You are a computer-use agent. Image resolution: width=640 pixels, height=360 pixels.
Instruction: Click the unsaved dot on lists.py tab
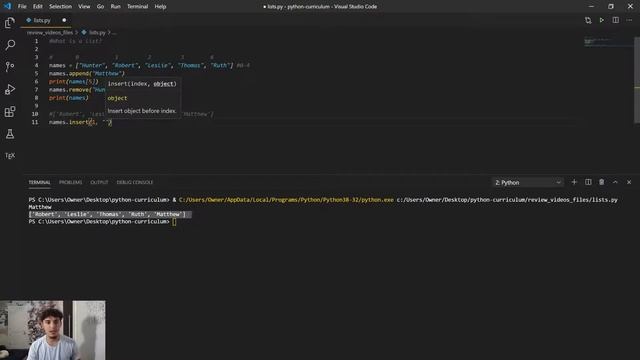(x=64, y=20)
